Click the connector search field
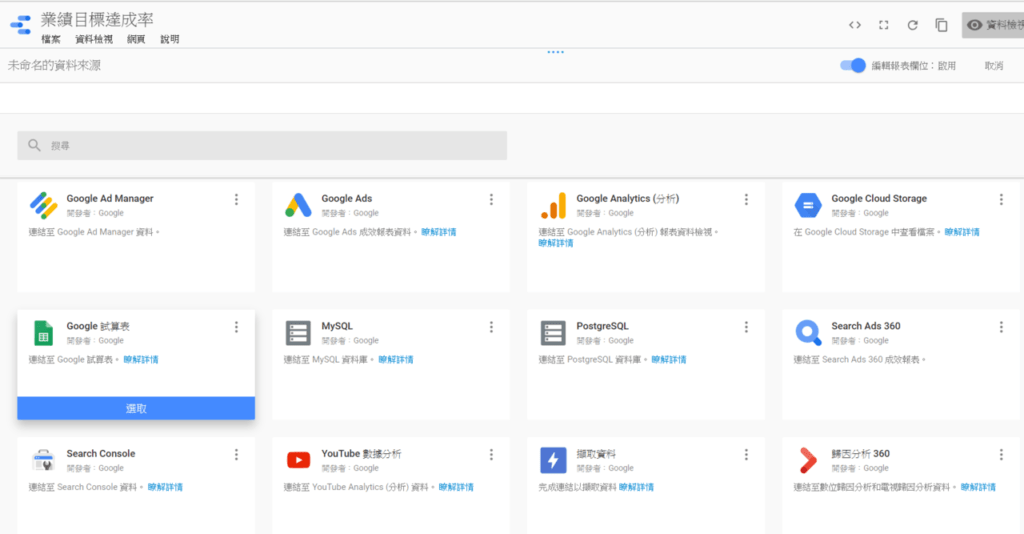The width and height of the screenshot is (1024, 534). tap(262, 146)
